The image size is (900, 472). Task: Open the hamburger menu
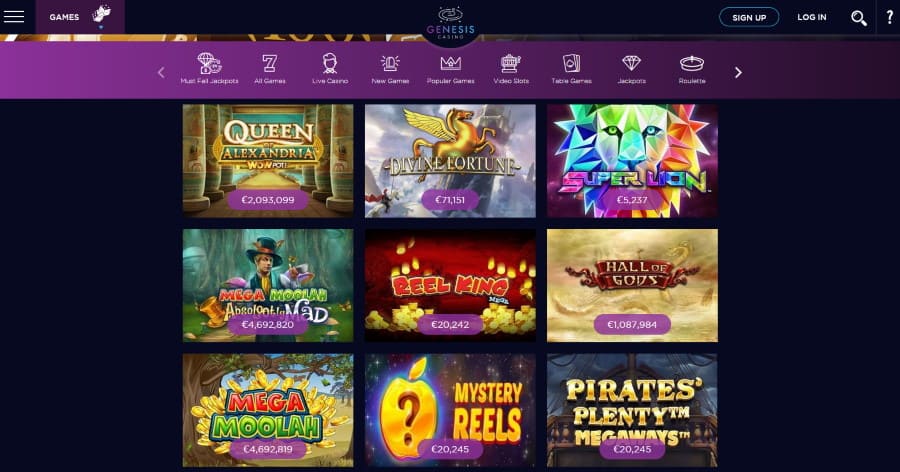pyautogui.click(x=14, y=17)
